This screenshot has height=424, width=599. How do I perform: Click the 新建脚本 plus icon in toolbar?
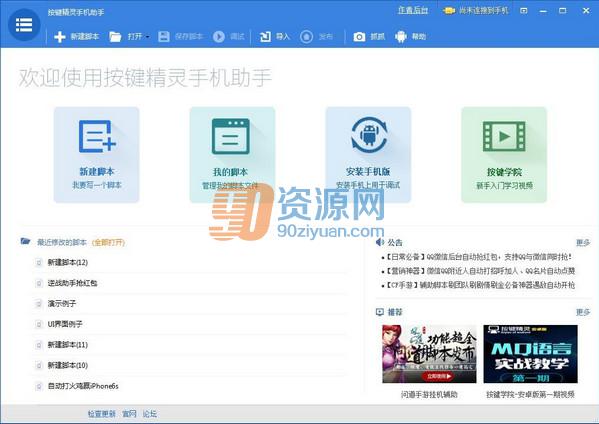[60, 37]
